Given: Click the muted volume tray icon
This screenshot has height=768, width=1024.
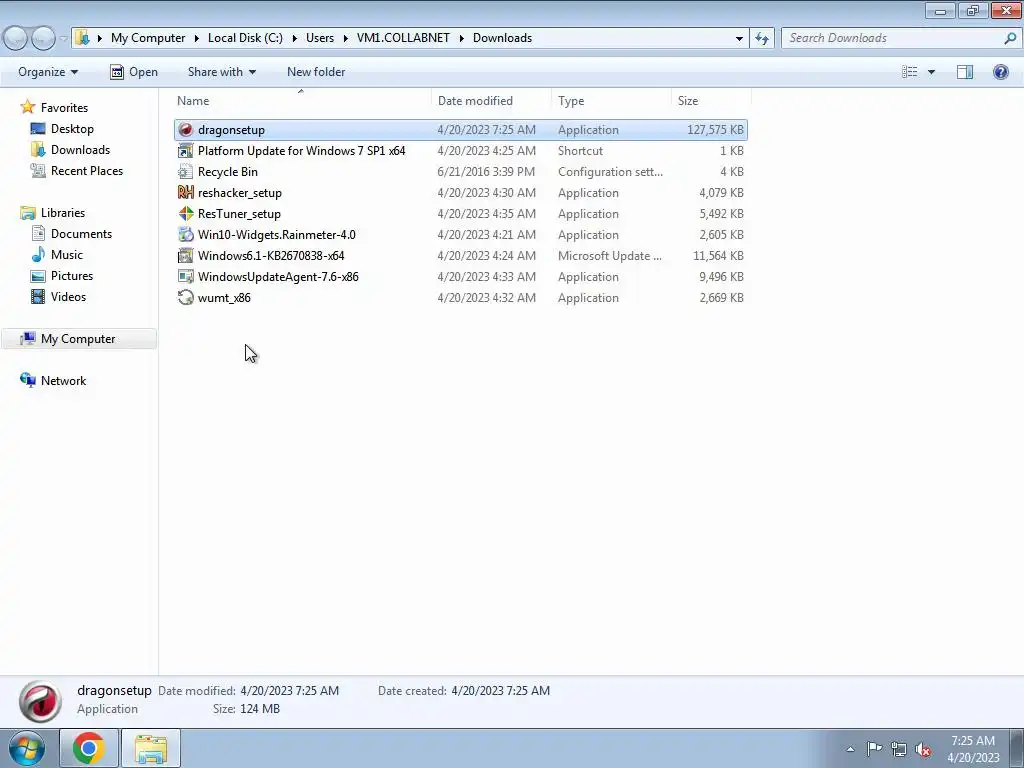Looking at the screenshot, I should pos(923,749).
